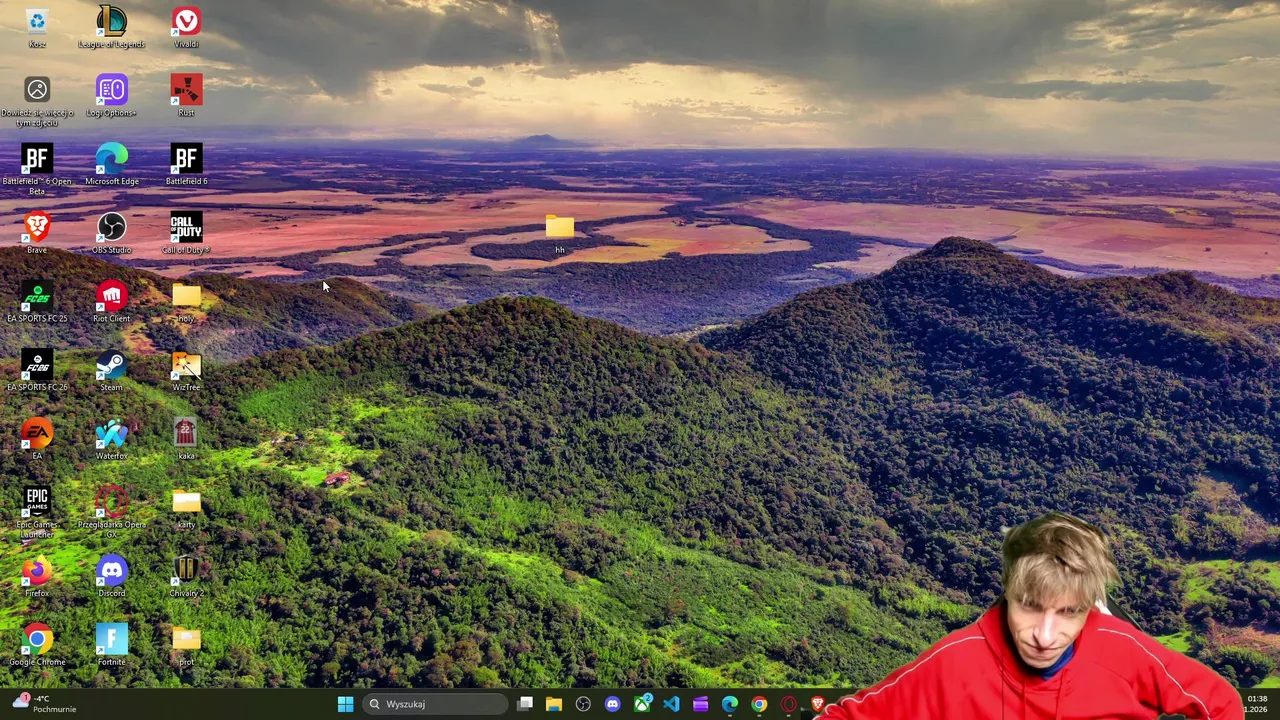Open the purple app icon next to VS Code
Viewport: 1280px width, 720px height.
pyautogui.click(x=700, y=704)
